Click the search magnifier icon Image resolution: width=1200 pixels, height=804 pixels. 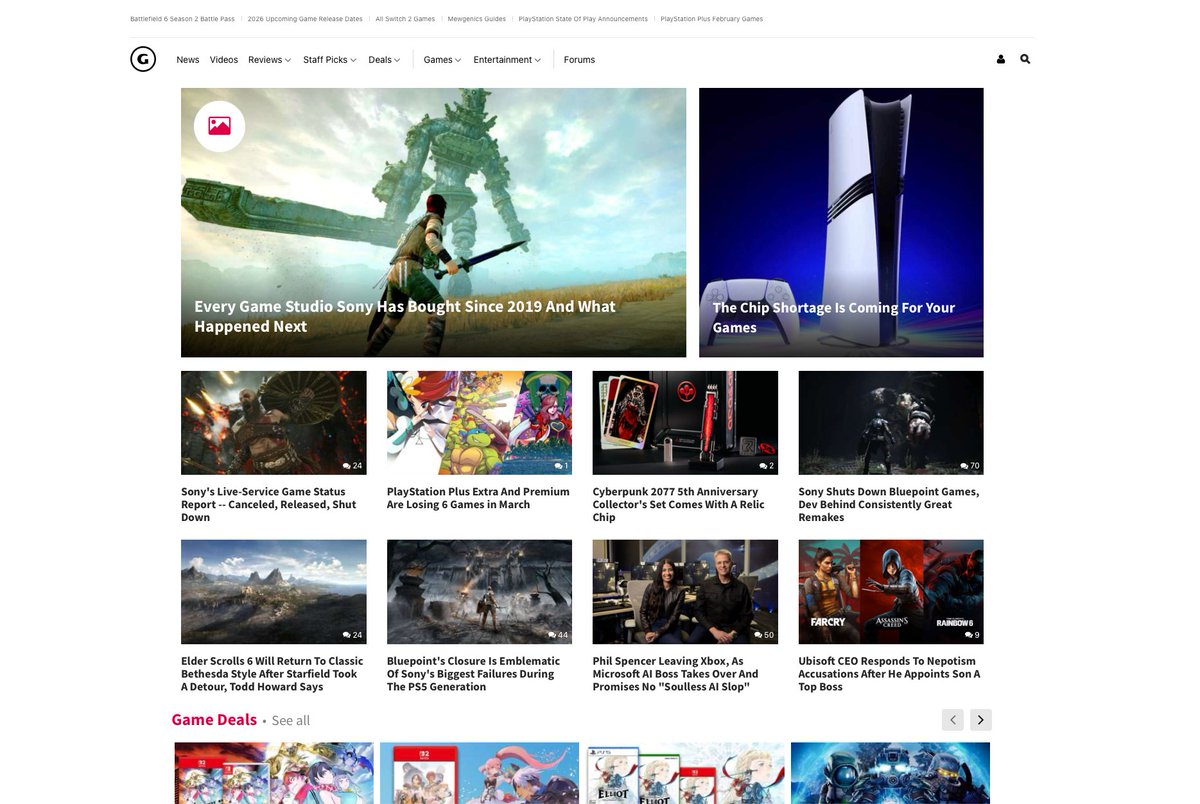[x=1025, y=59]
